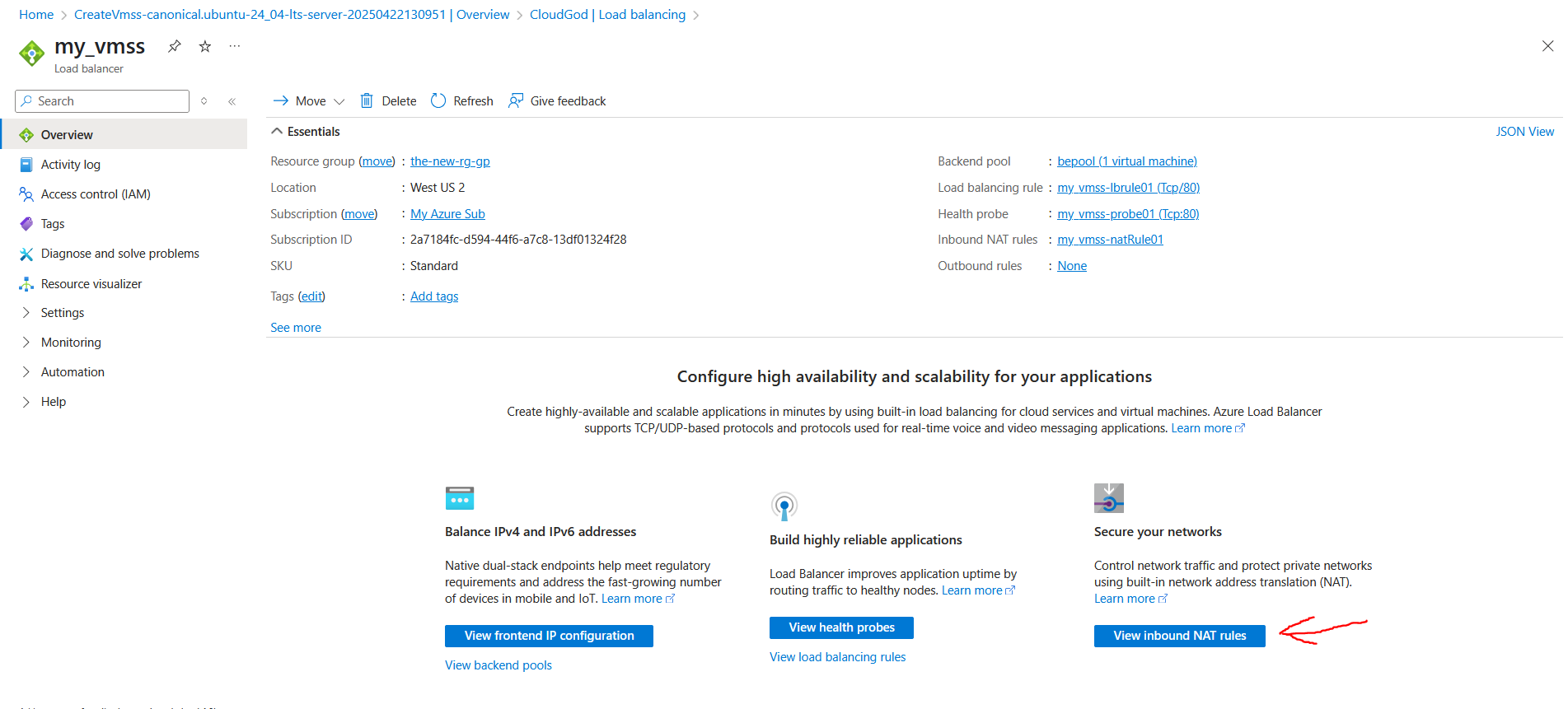Click the sidebar expand/collapse sort icon
Viewport: 1568px width, 709px height.
pos(204,101)
